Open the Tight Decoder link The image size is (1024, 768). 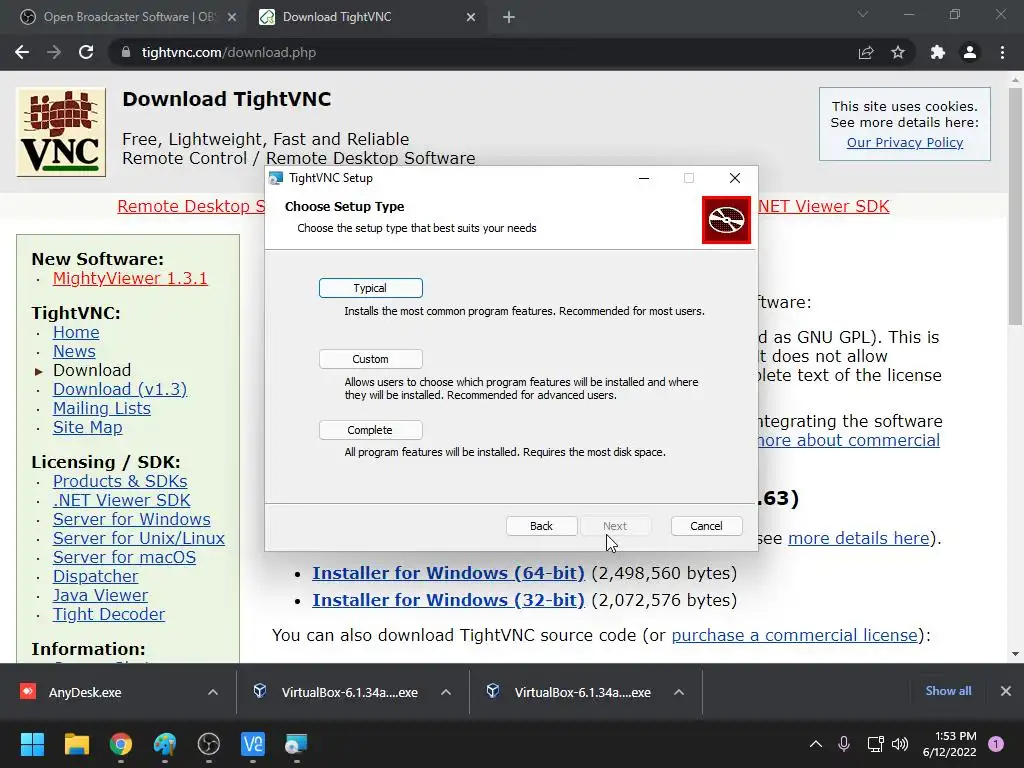coord(108,614)
